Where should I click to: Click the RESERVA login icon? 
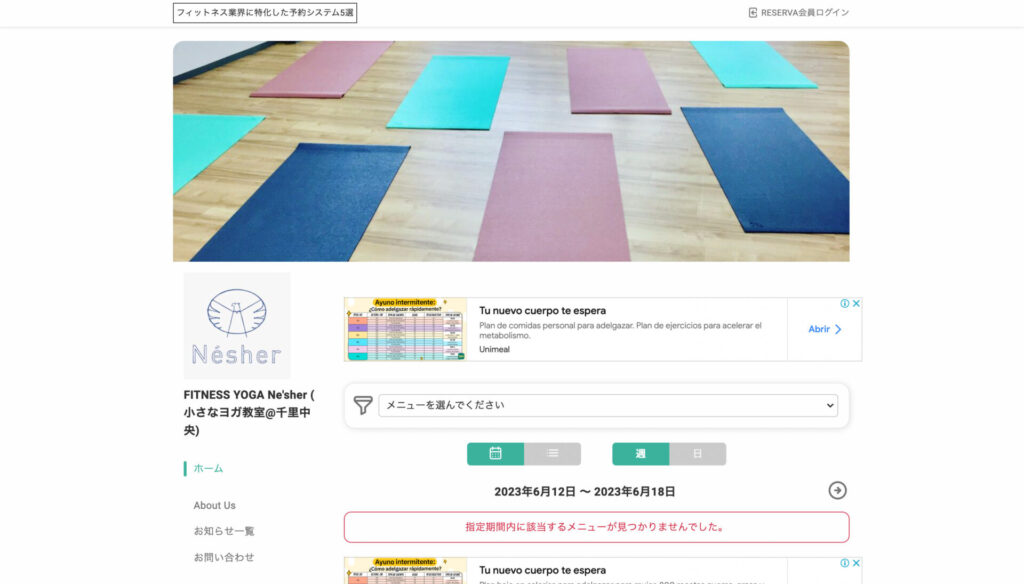[x=752, y=12]
